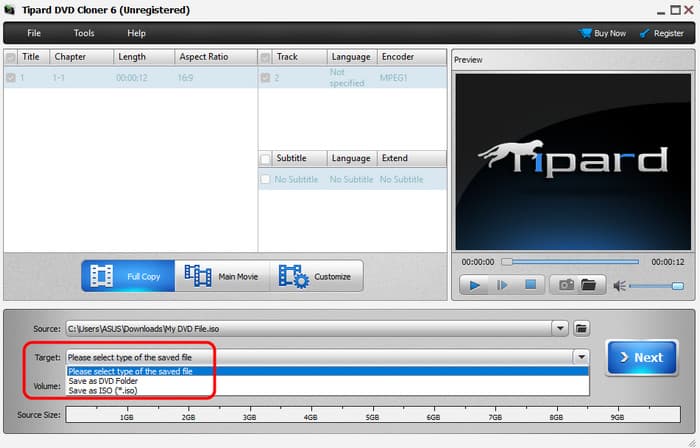Collapse the Target dropdown arrow
This screenshot has height=448, width=700.
581,357
